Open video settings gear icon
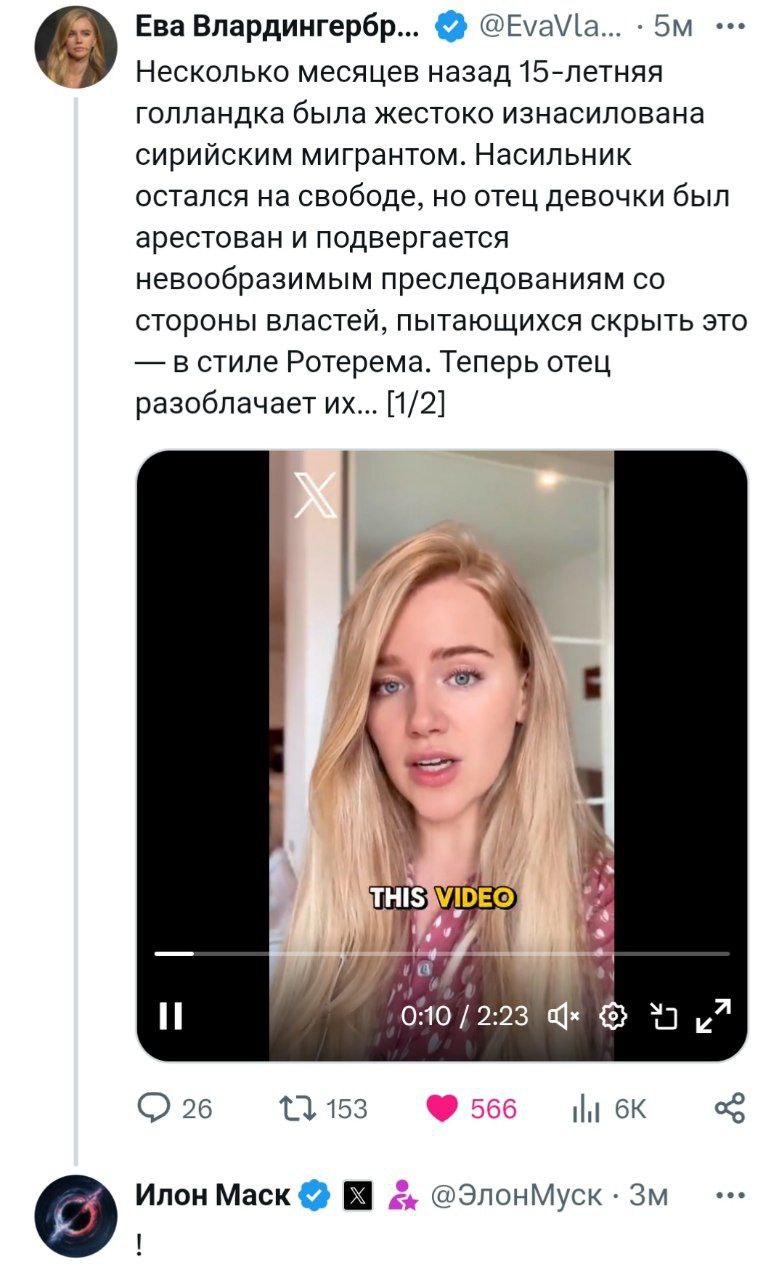 point(611,1016)
